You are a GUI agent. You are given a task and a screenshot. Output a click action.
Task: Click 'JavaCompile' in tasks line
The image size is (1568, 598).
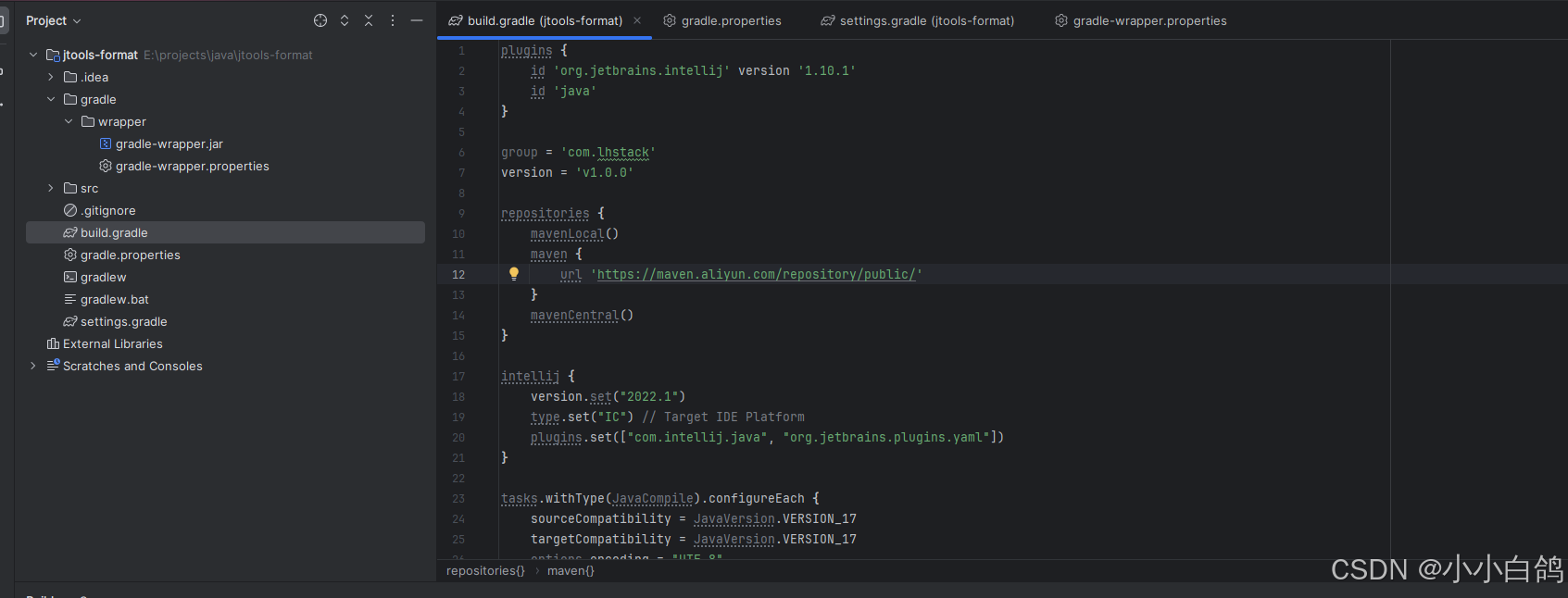tap(652, 498)
